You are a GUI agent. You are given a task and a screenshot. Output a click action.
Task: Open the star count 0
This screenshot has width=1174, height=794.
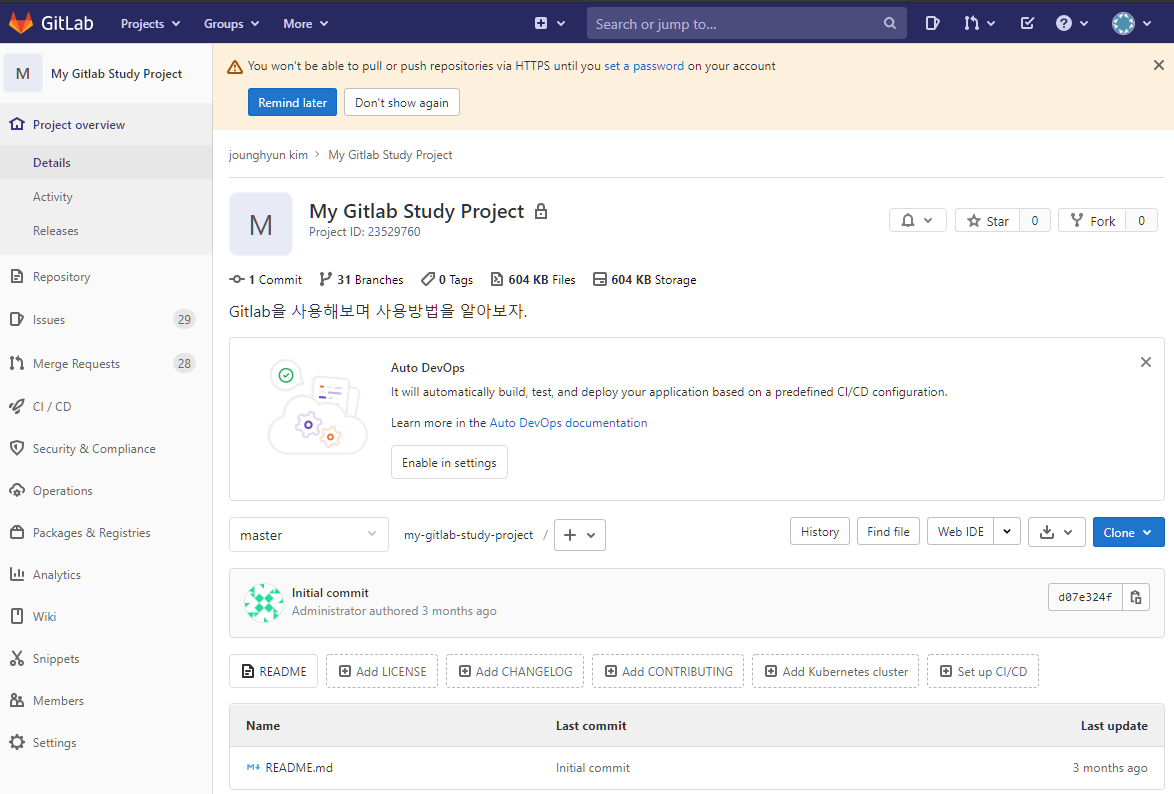pyautogui.click(x=1035, y=221)
